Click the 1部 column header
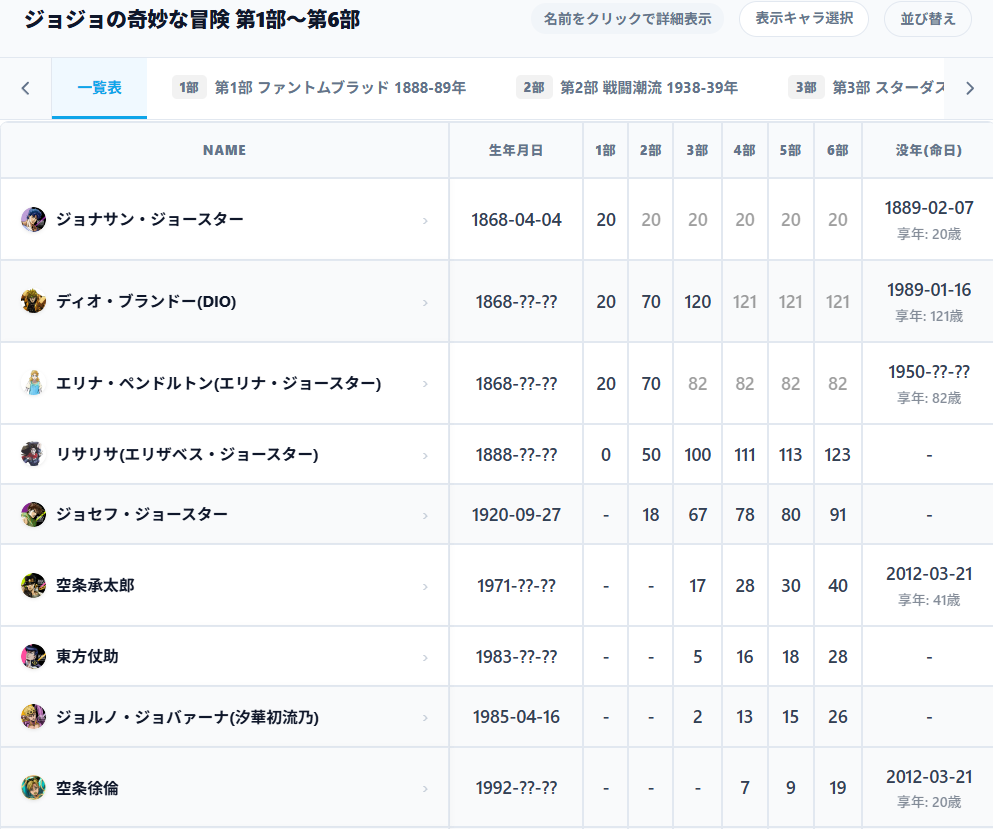The height and width of the screenshot is (829, 993). (x=605, y=150)
